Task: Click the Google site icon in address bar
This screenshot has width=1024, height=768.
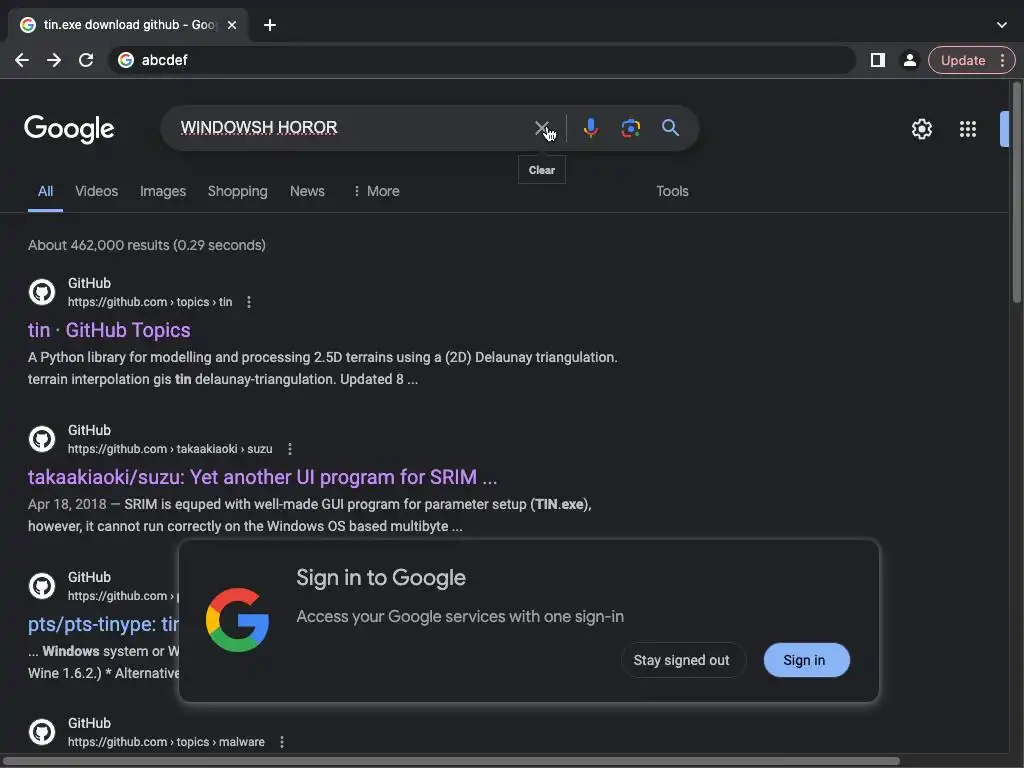Action: pos(126,60)
